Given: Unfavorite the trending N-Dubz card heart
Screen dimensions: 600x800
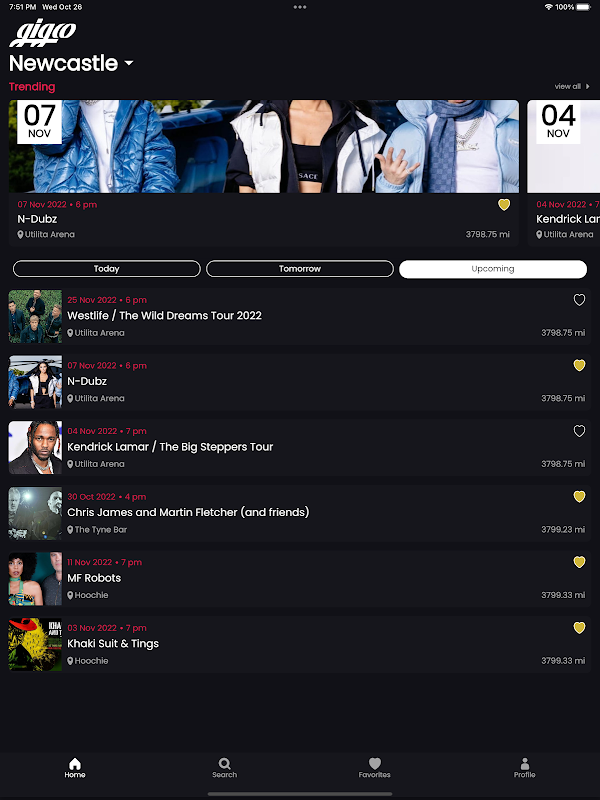Looking at the screenshot, I should pyautogui.click(x=504, y=205).
